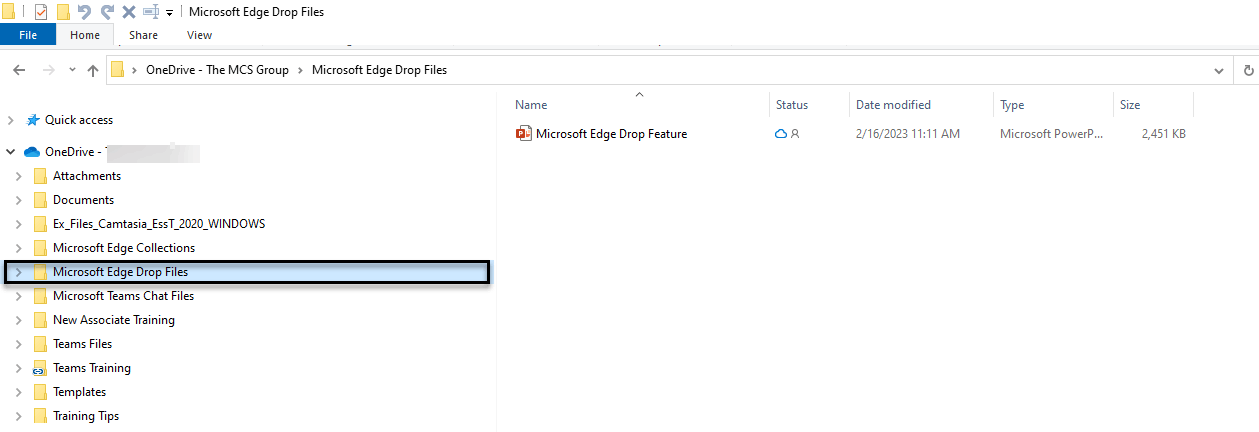This screenshot has height=432, width=1259.
Task: Select the Training Tips folder
Action: [86, 416]
